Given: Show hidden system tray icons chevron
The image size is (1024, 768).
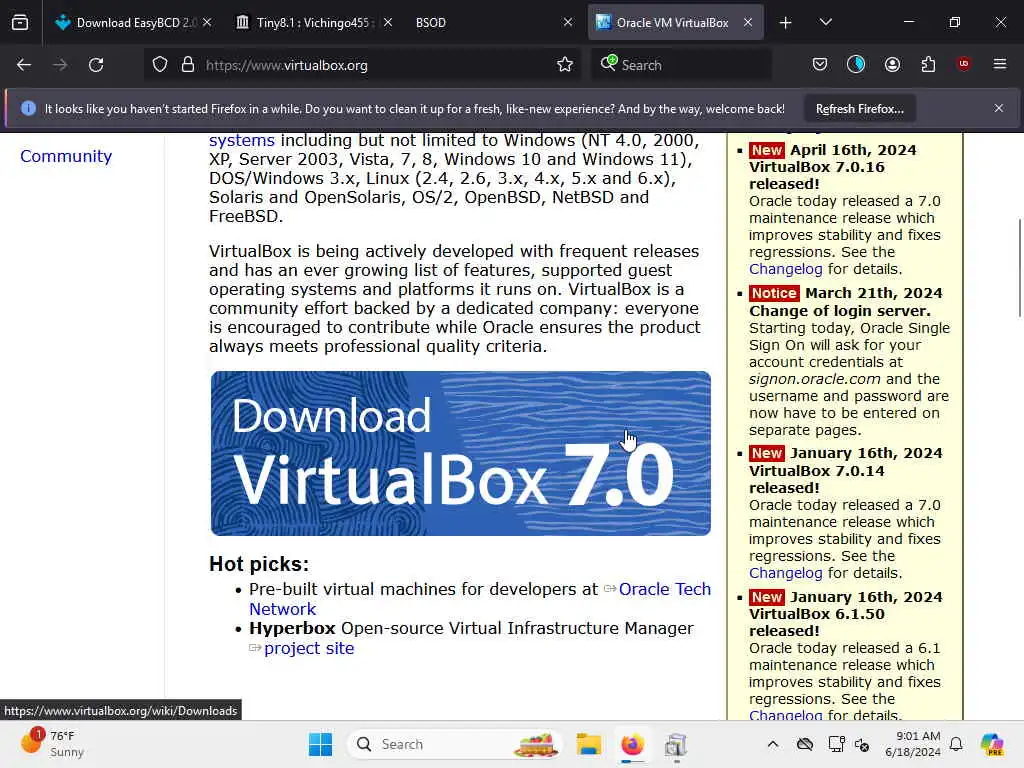Looking at the screenshot, I should coord(773,744).
